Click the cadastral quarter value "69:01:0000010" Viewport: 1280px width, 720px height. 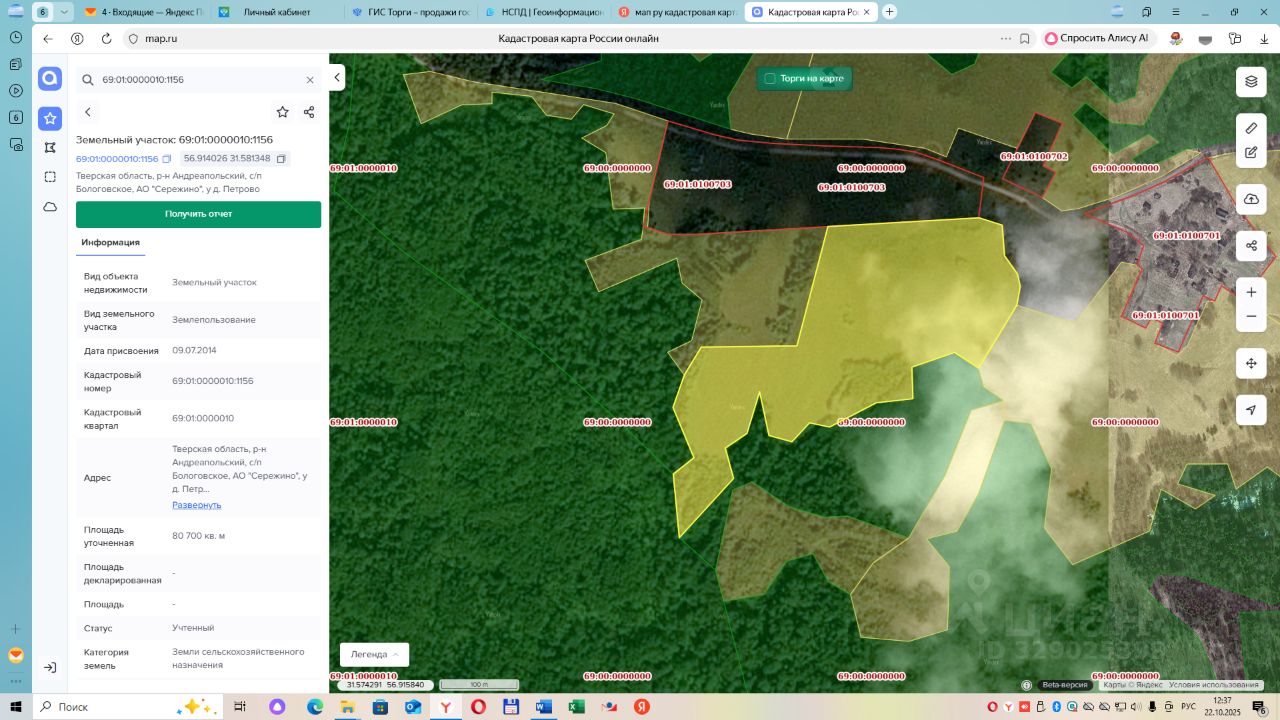(203, 418)
